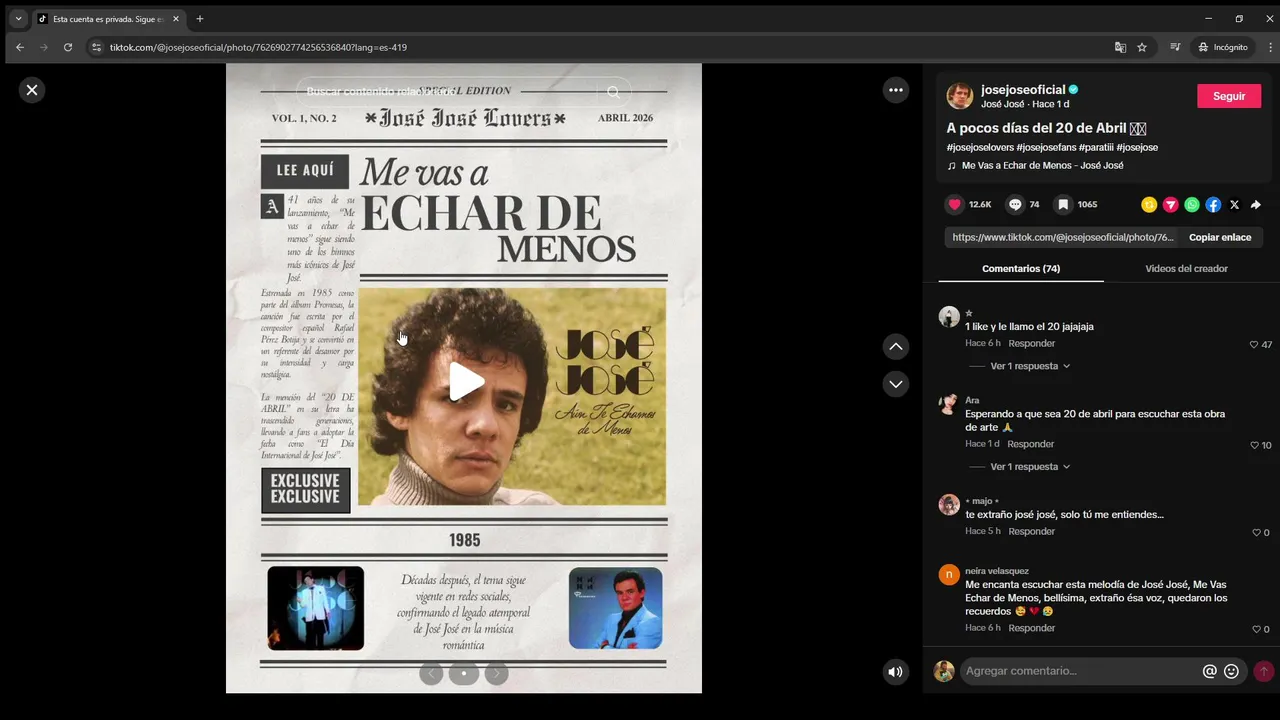Screen dimensions: 1280x720
Task: Reply to Ara's comment
Action: tap(1031, 444)
